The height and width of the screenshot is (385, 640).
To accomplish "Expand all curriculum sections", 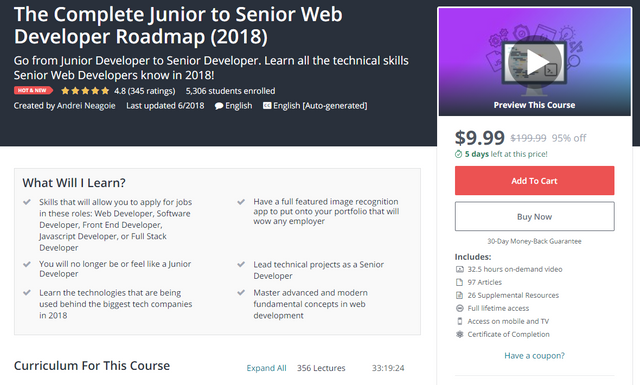I will [266, 368].
